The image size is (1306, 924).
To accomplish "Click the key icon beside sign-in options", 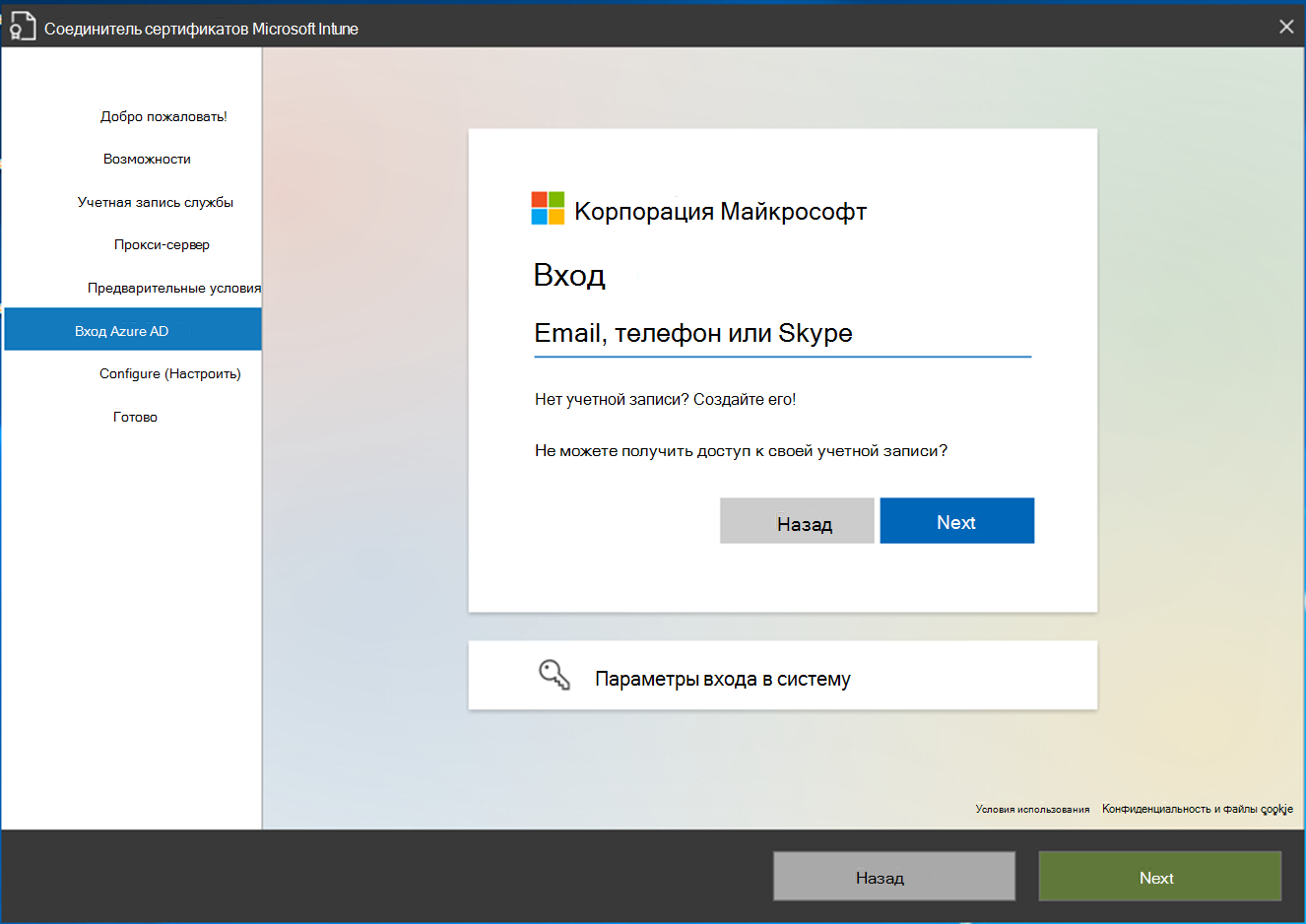I will point(555,675).
